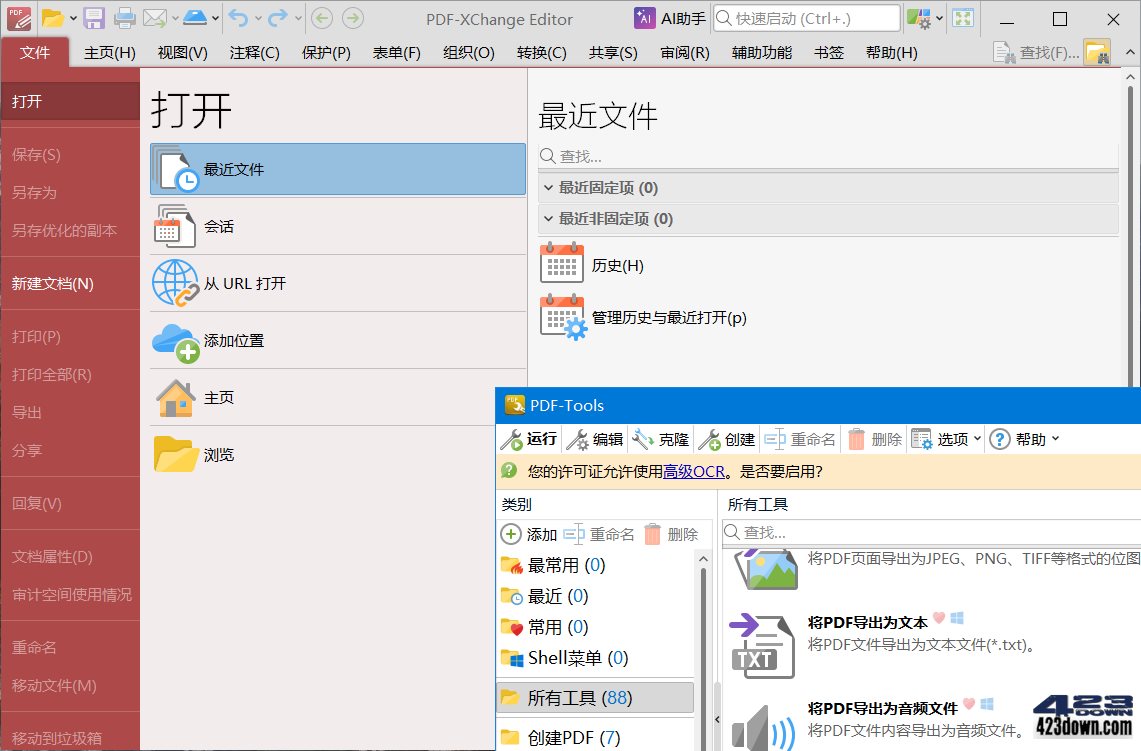The height and width of the screenshot is (751, 1141).
Task: Click 重命名 in PDF-Tools main toolbar
Action: [800, 439]
